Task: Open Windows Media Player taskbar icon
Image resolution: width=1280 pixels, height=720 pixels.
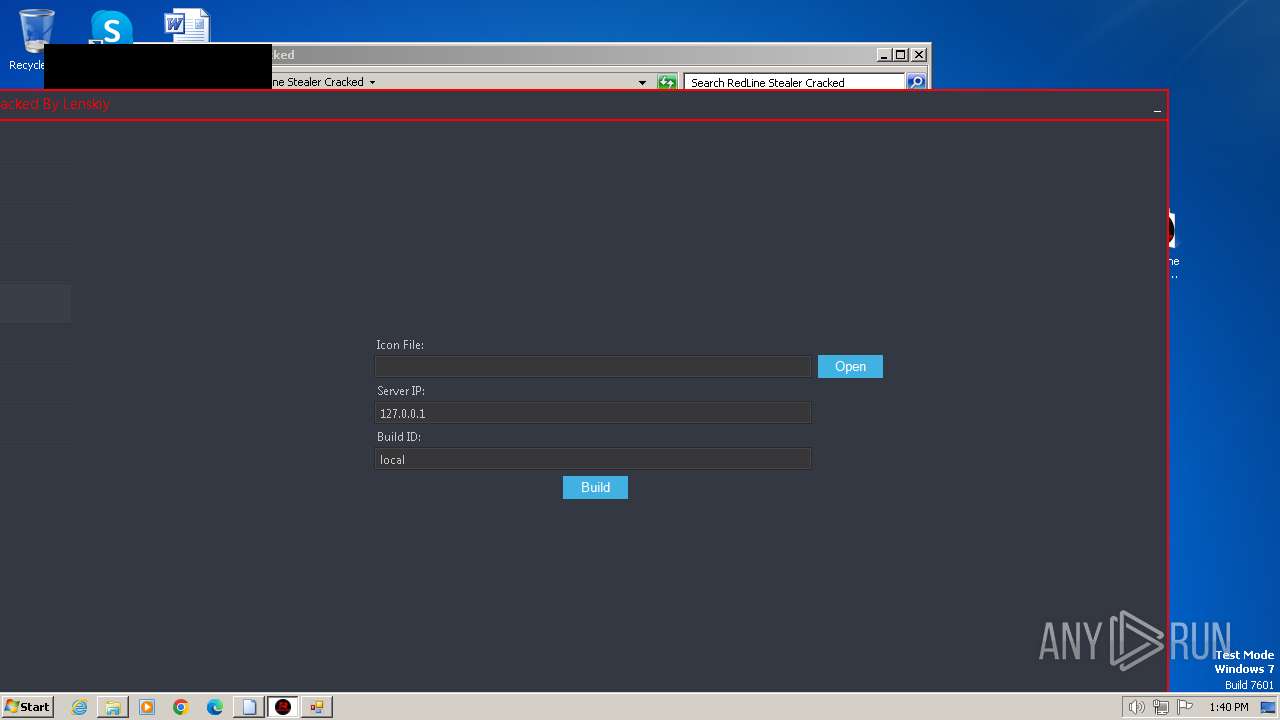Action: click(x=147, y=707)
